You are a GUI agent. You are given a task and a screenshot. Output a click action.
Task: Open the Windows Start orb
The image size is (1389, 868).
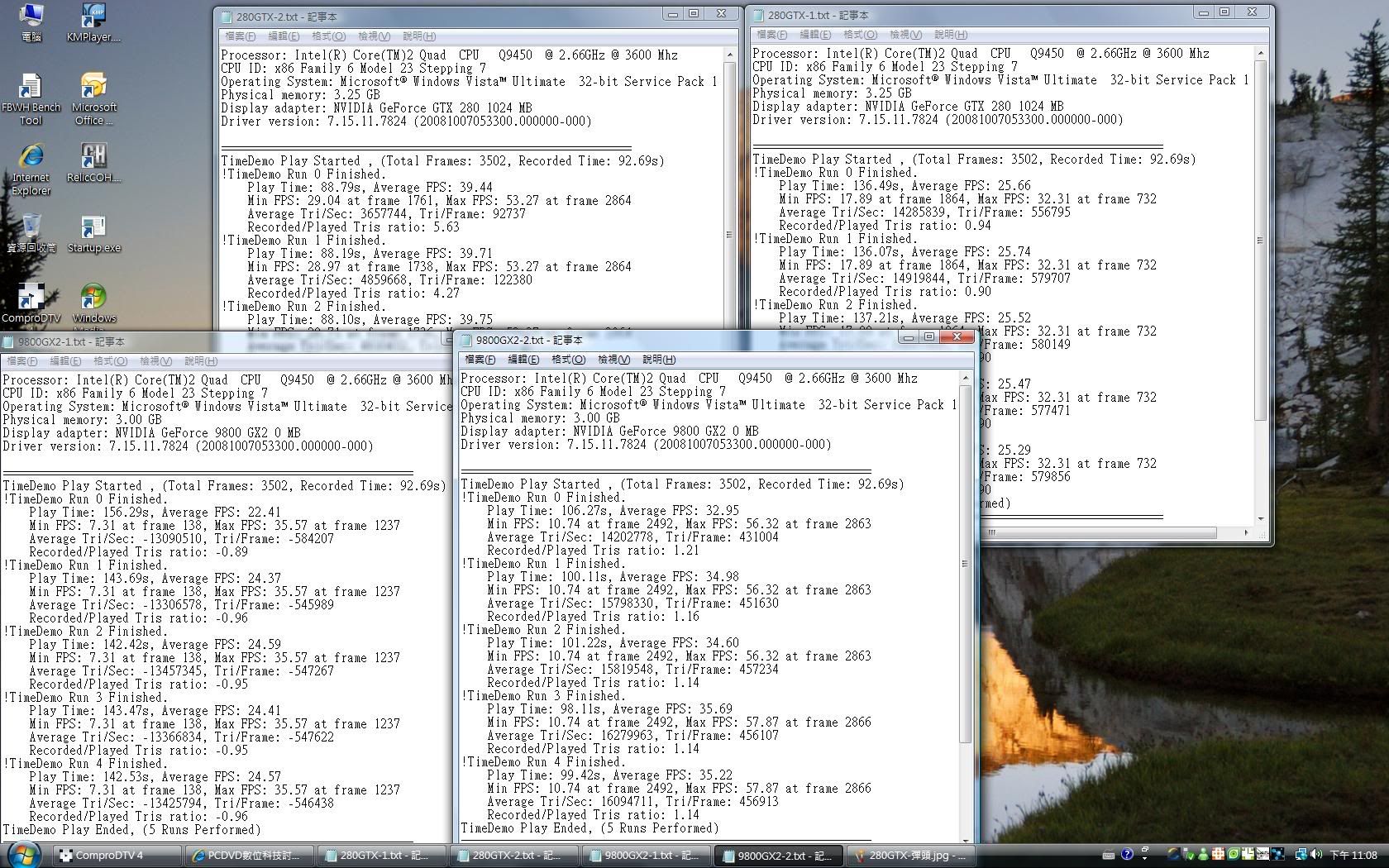pos(23,854)
